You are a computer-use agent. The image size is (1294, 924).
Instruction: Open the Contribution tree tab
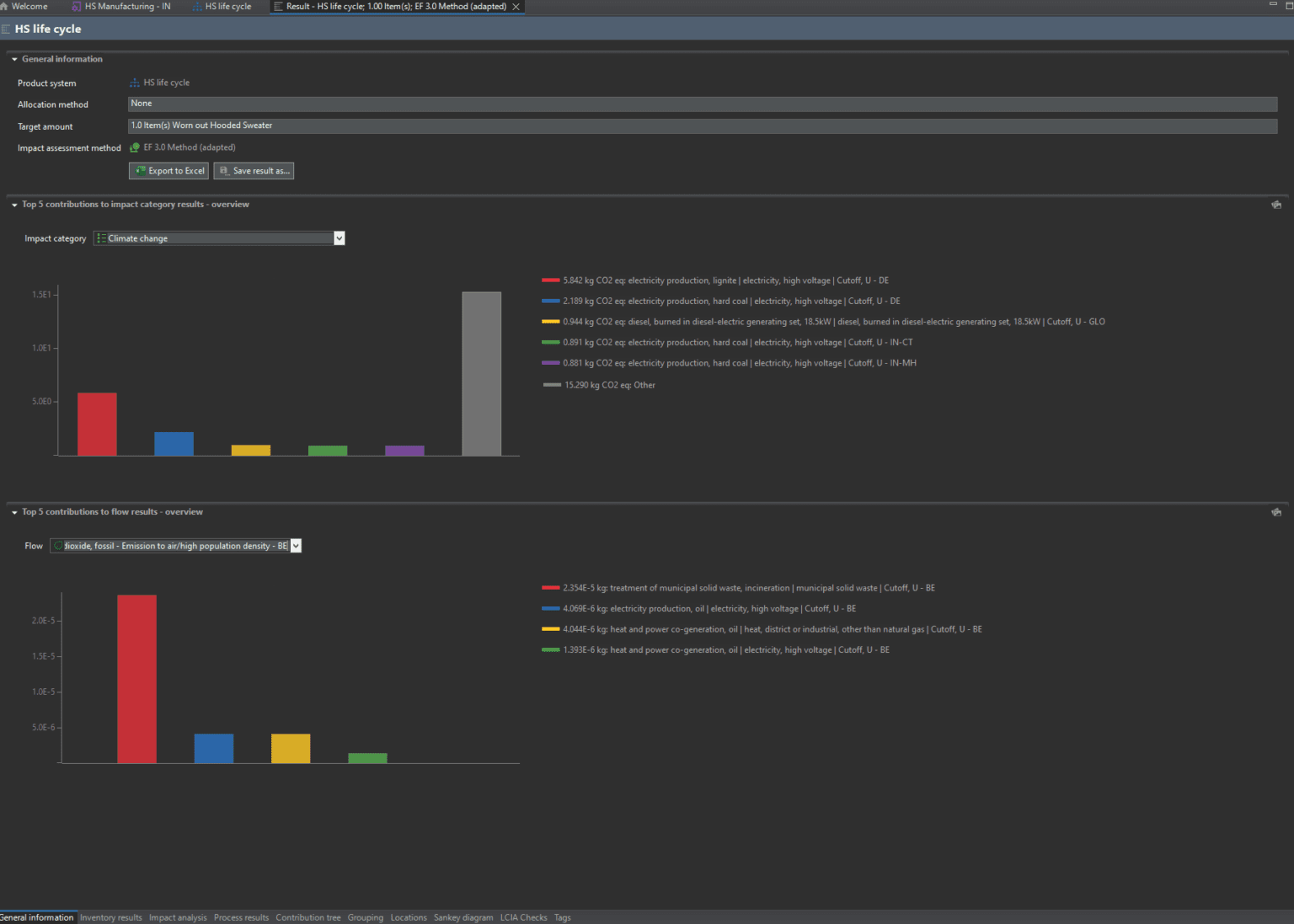pyautogui.click(x=307, y=917)
